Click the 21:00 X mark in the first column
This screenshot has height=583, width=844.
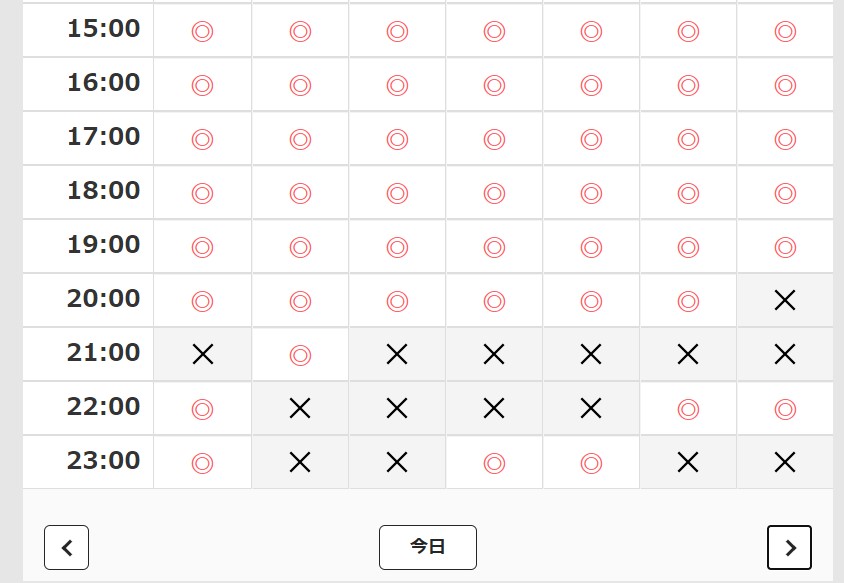tap(203, 354)
